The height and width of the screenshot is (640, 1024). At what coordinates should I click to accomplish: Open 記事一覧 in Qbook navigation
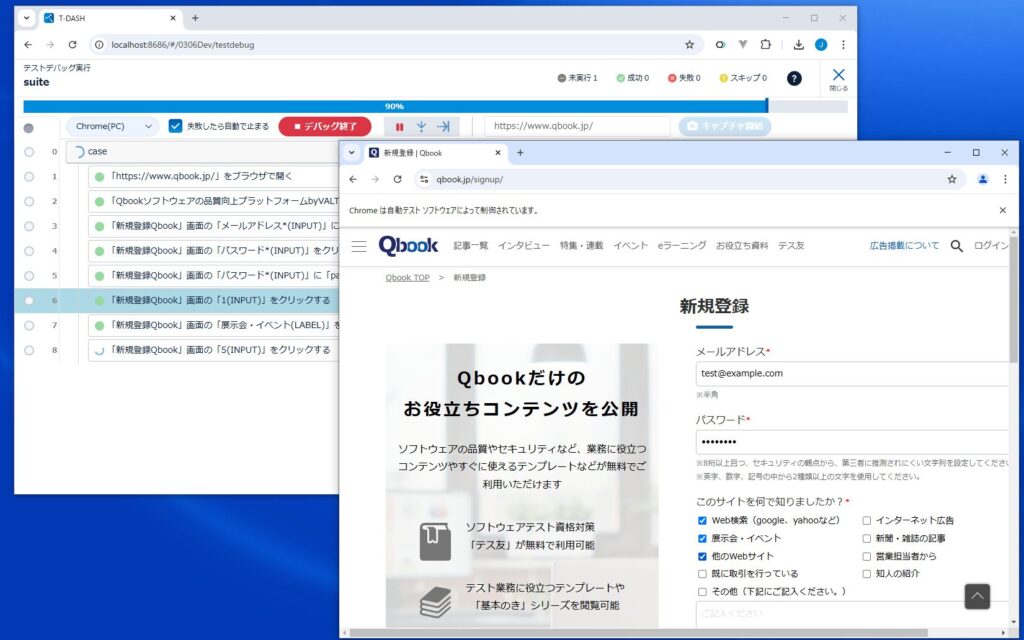pyautogui.click(x=471, y=246)
